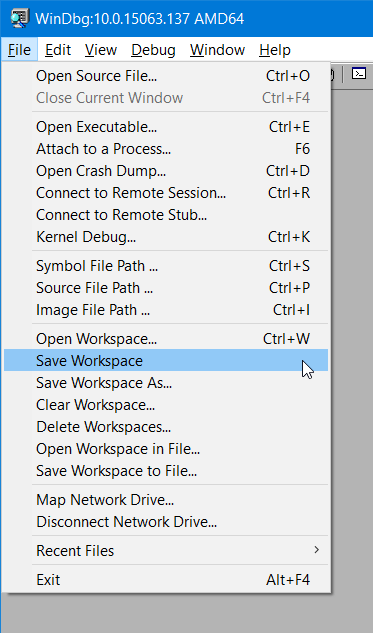Viewport: 373px width, 633px height.
Task: Open the Help menu
Action: pos(275,50)
